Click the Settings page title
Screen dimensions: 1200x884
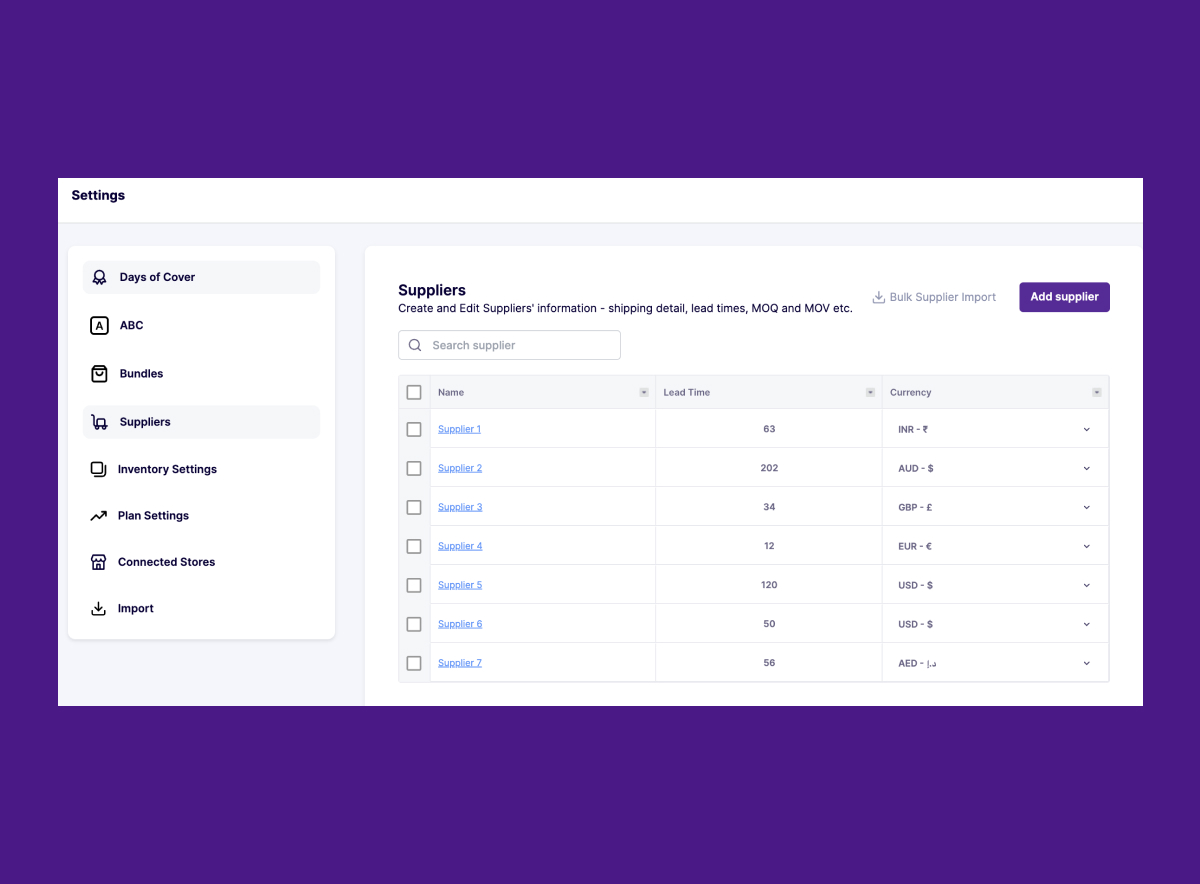click(x=98, y=195)
